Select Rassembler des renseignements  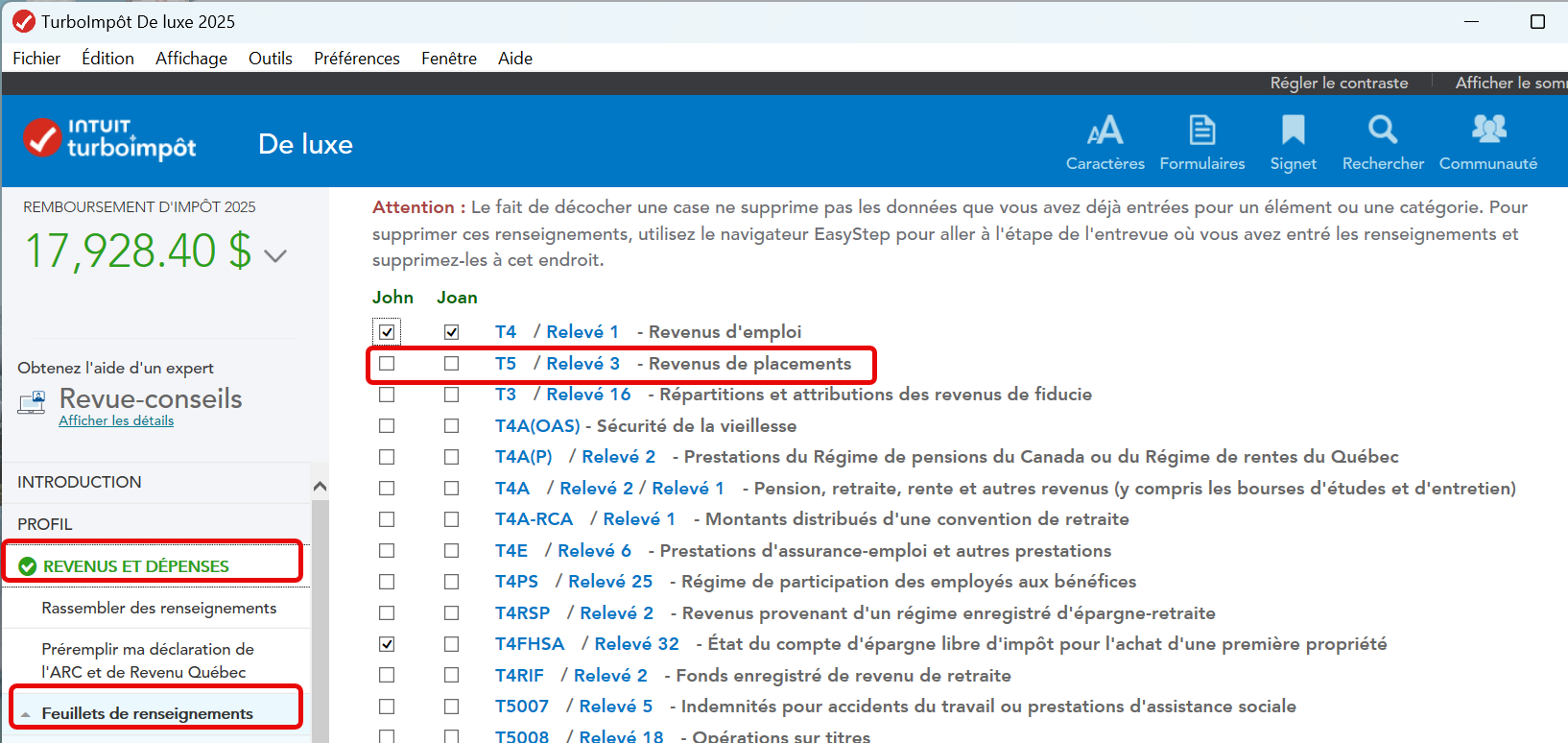click(159, 608)
